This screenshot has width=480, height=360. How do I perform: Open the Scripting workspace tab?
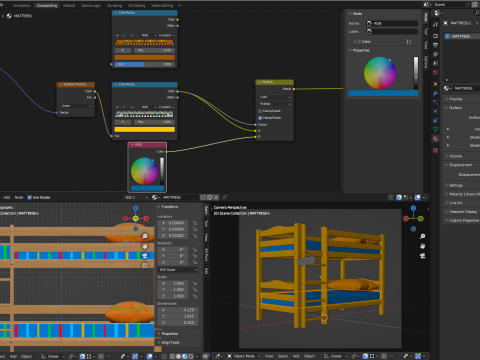coord(114,5)
